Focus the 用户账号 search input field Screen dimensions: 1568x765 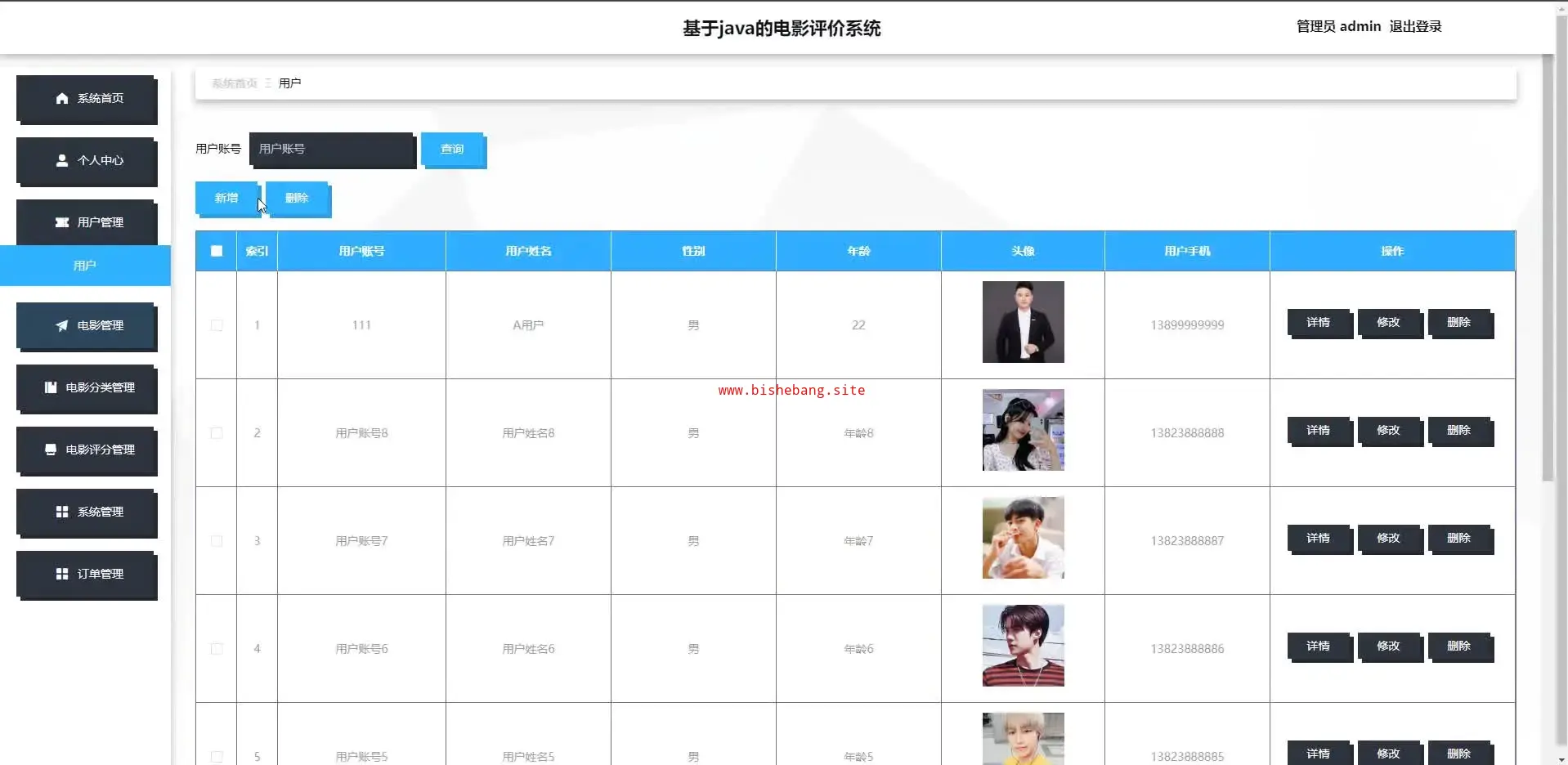(x=332, y=150)
